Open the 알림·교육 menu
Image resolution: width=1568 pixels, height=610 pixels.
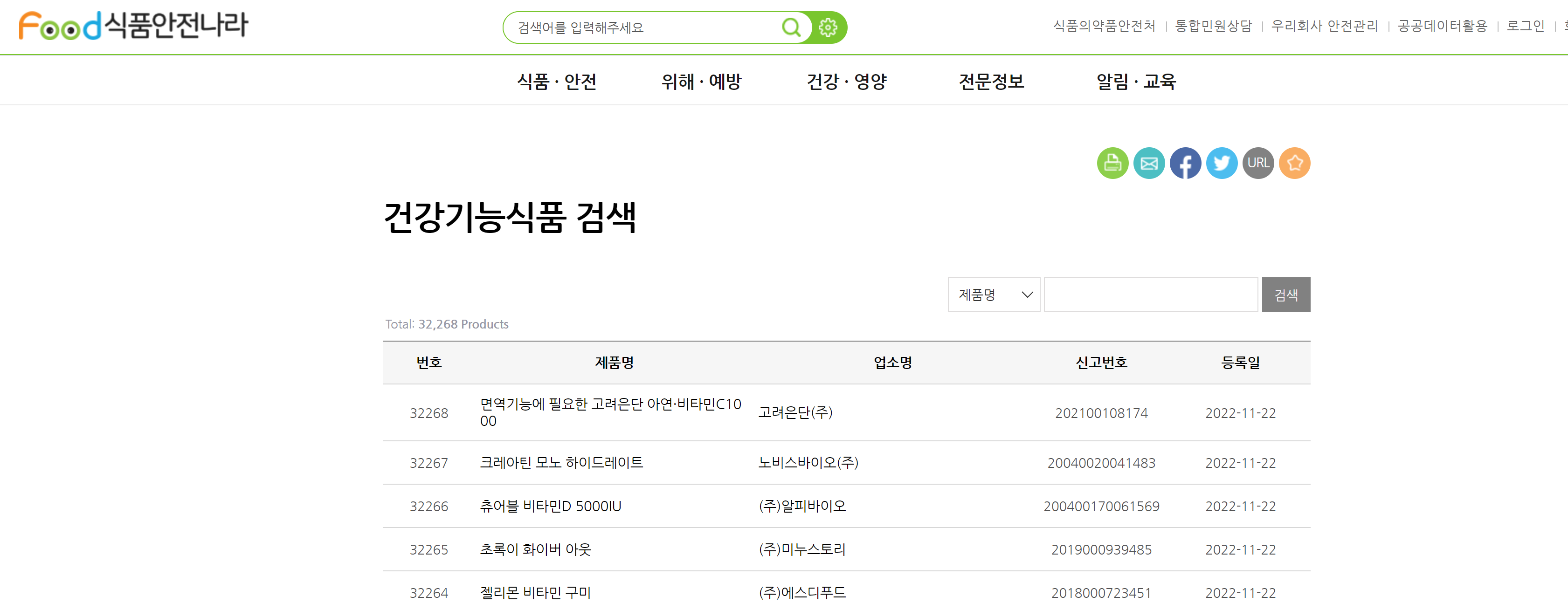1136,82
